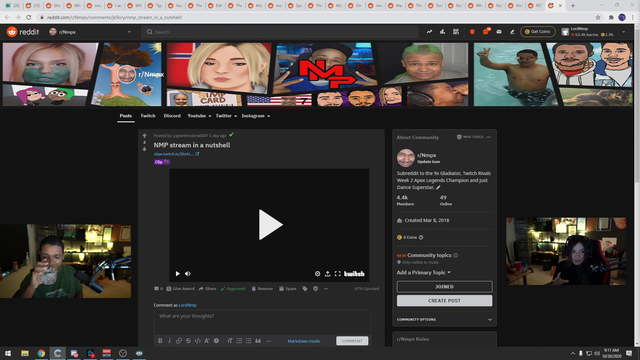Click the bulleted list icon in comment editor
The height and width of the screenshot is (360, 640).
point(239,341)
